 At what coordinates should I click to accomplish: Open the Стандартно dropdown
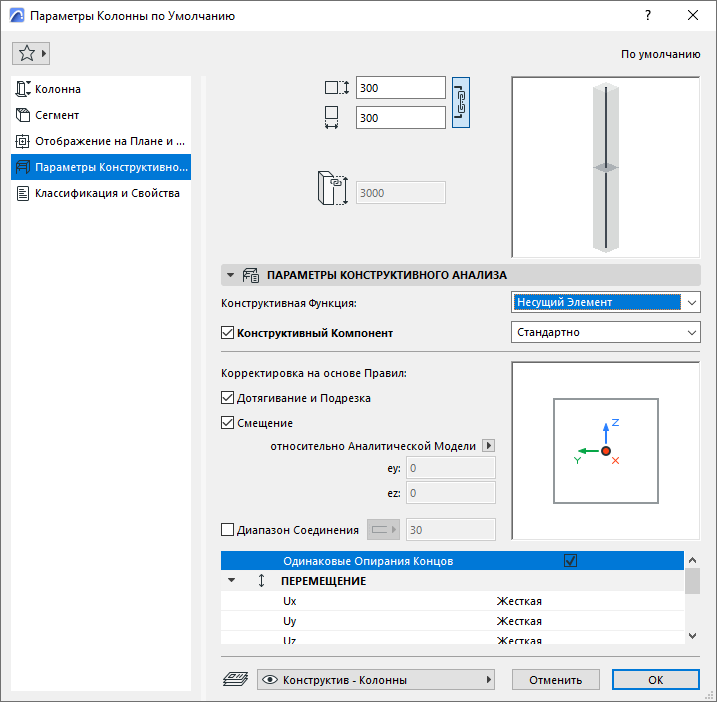pyautogui.click(x=606, y=332)
